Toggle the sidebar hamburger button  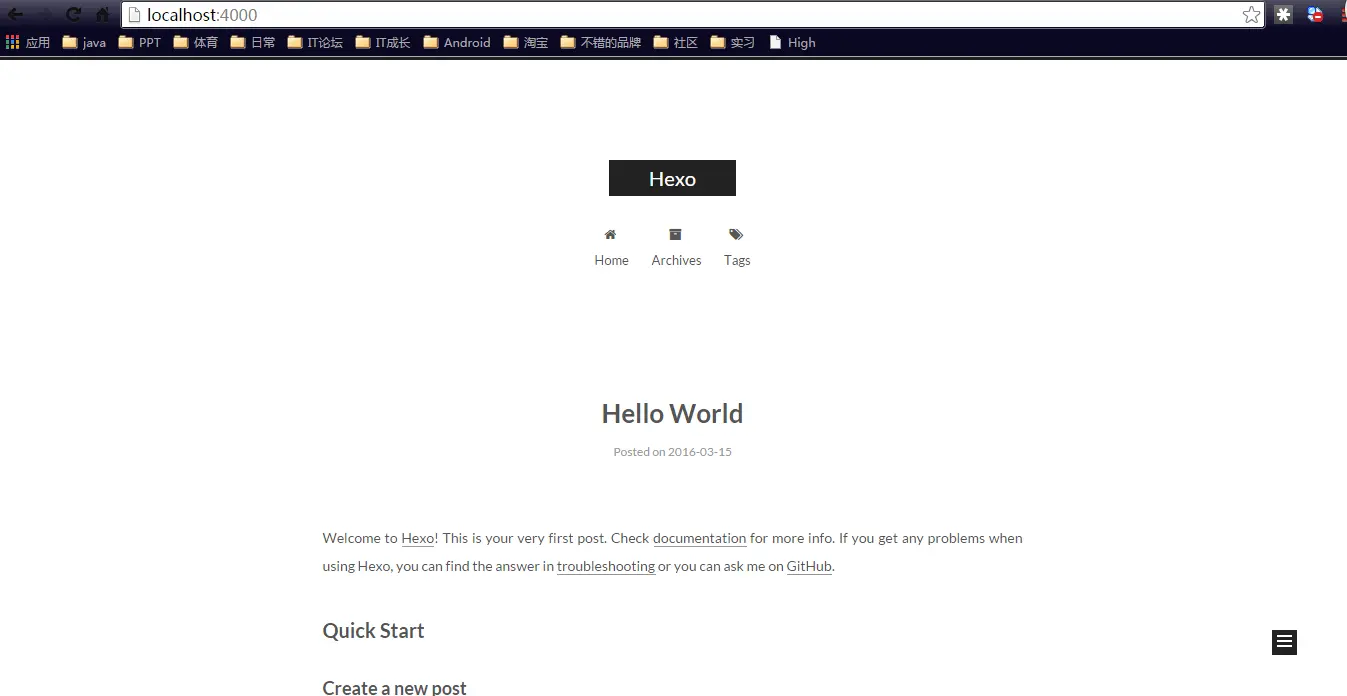tap(1284, 642)
